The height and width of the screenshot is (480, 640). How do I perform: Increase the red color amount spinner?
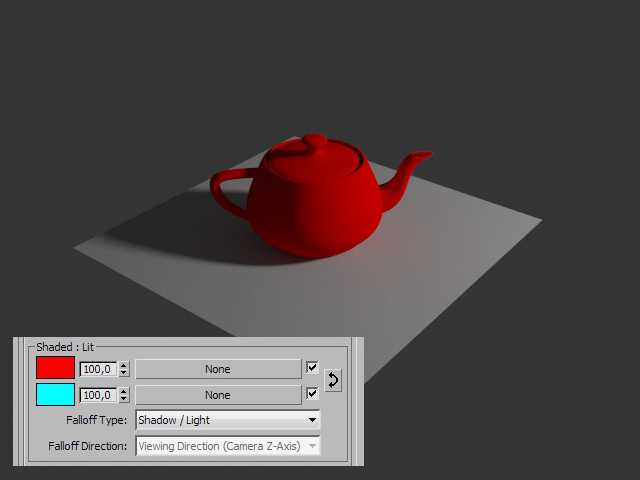pos(124,365)
